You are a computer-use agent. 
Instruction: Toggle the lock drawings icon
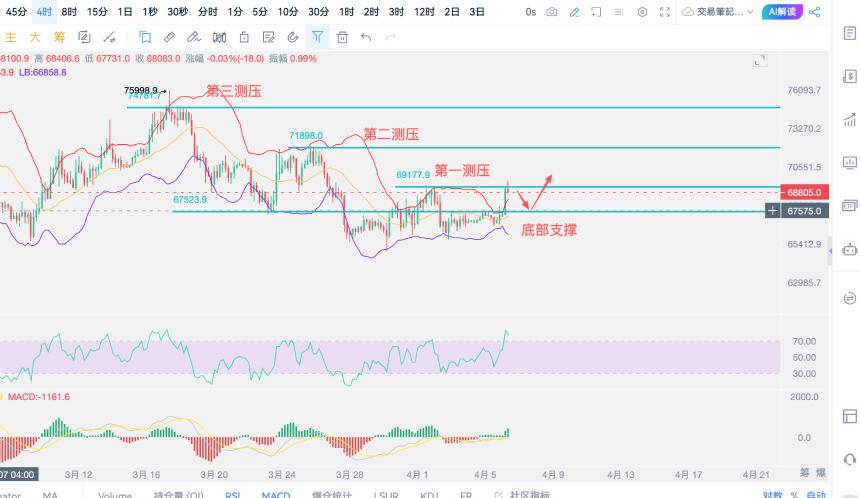click(244, 37)
